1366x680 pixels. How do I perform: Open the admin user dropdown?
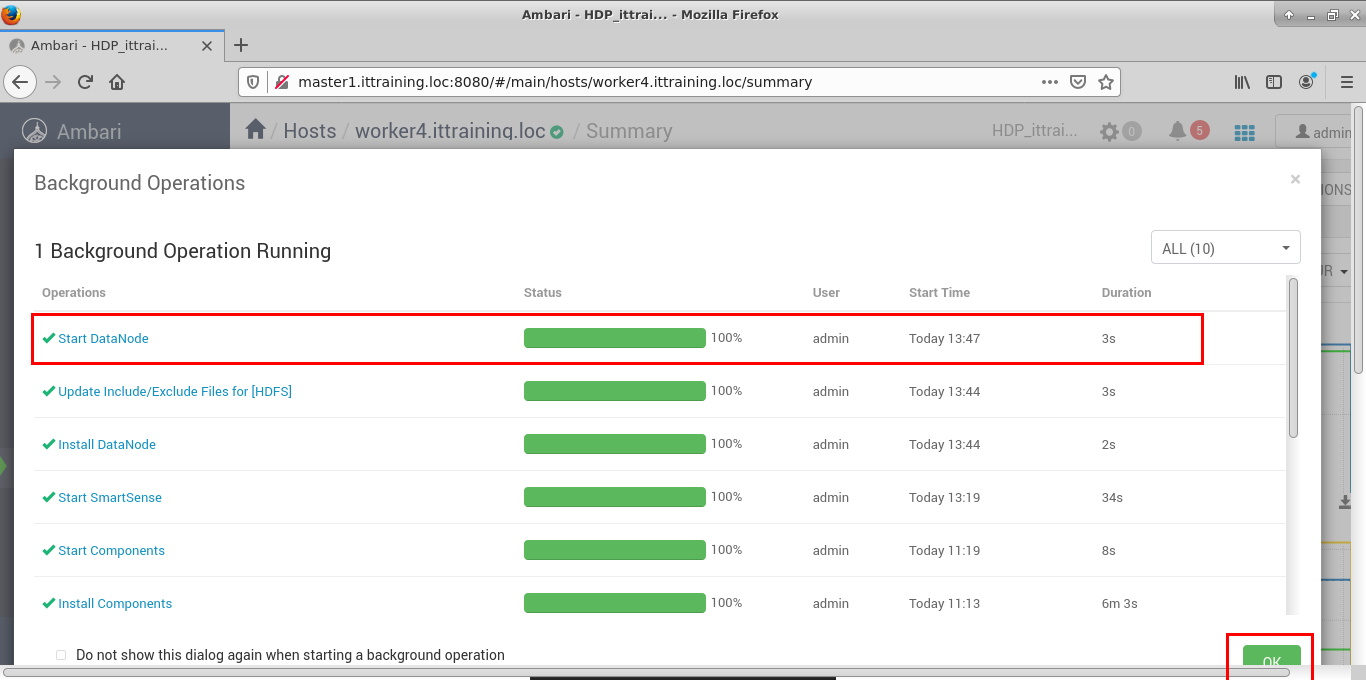pos(1320,132)
